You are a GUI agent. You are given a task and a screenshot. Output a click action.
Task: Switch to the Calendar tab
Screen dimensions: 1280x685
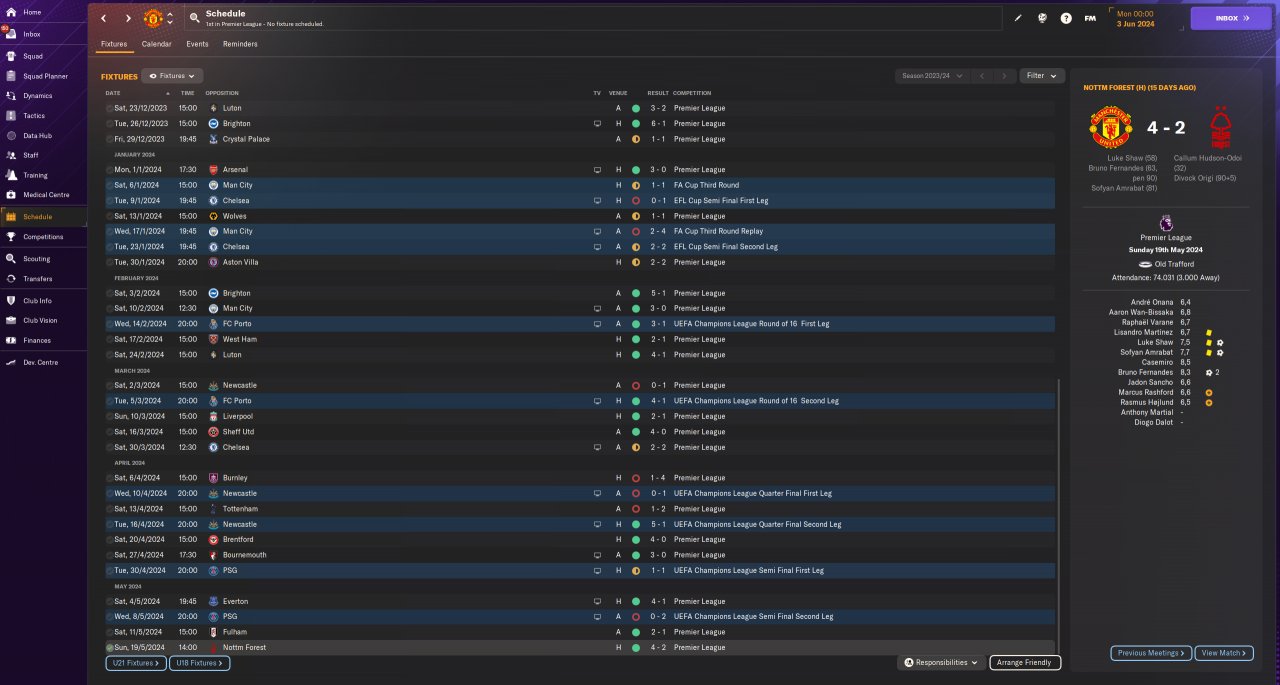[x=156, y=44]
